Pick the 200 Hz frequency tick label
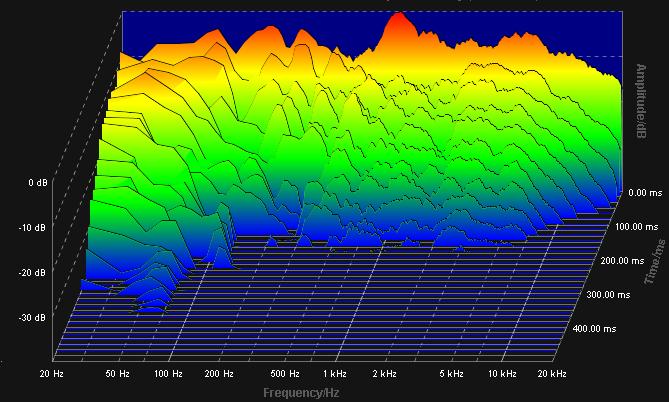The height and width of the screenshot is (402, 669). [x=220, y=374]
